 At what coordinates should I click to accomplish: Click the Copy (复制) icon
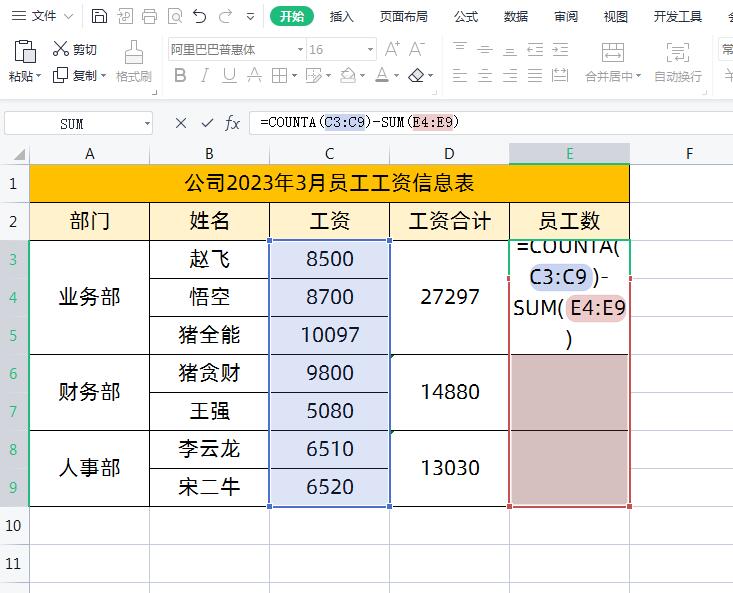coord(60,75)
